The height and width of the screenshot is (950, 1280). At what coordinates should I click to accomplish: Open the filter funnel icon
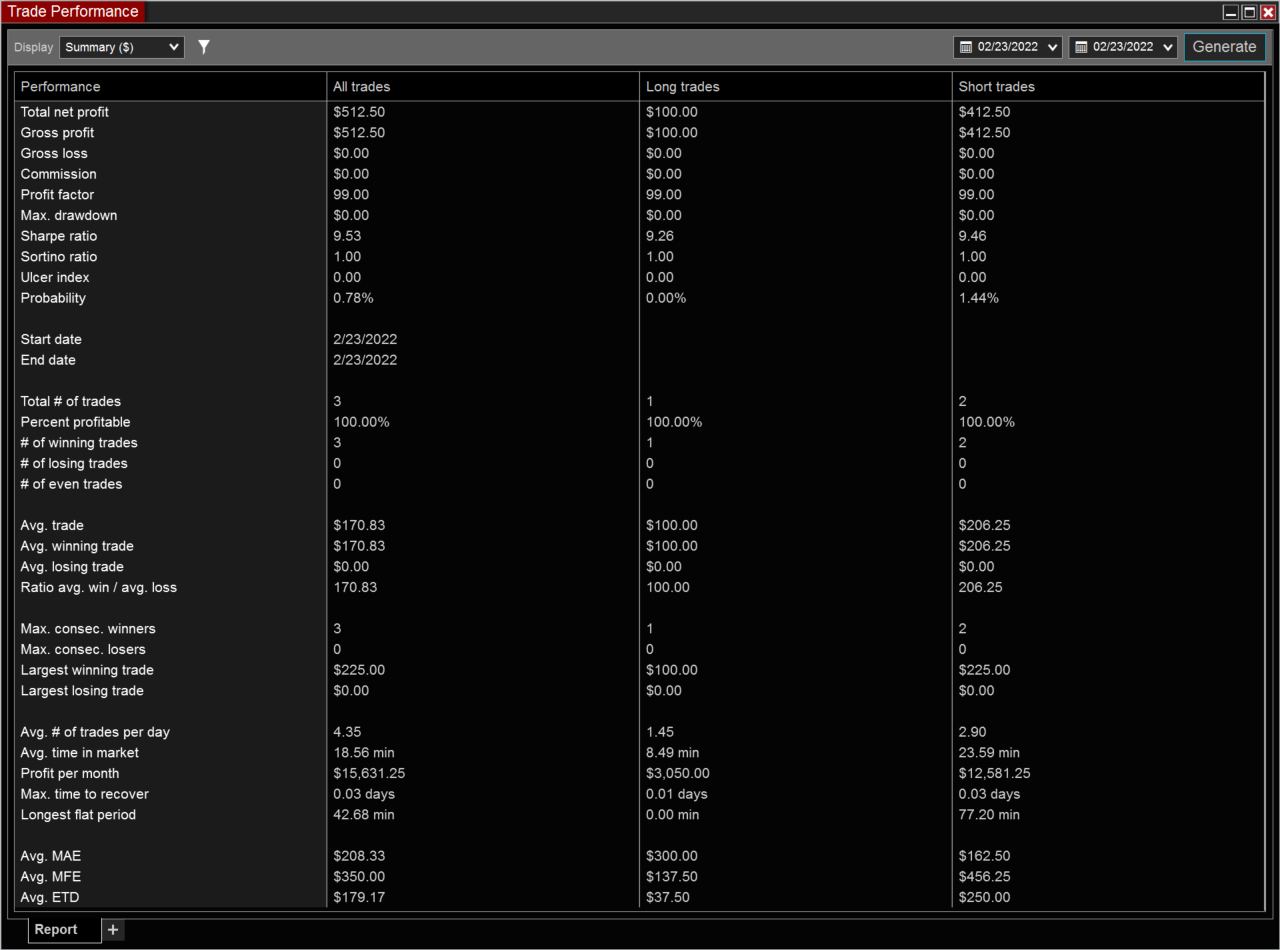[204, 47]
